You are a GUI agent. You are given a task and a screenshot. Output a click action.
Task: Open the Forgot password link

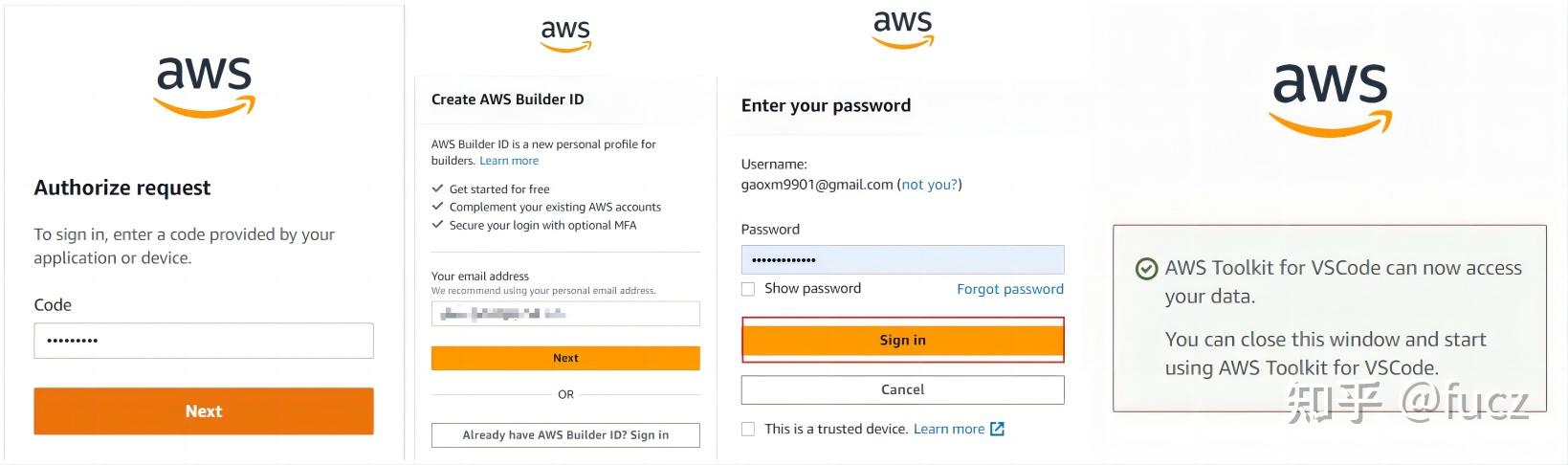tap(1010, 289)
